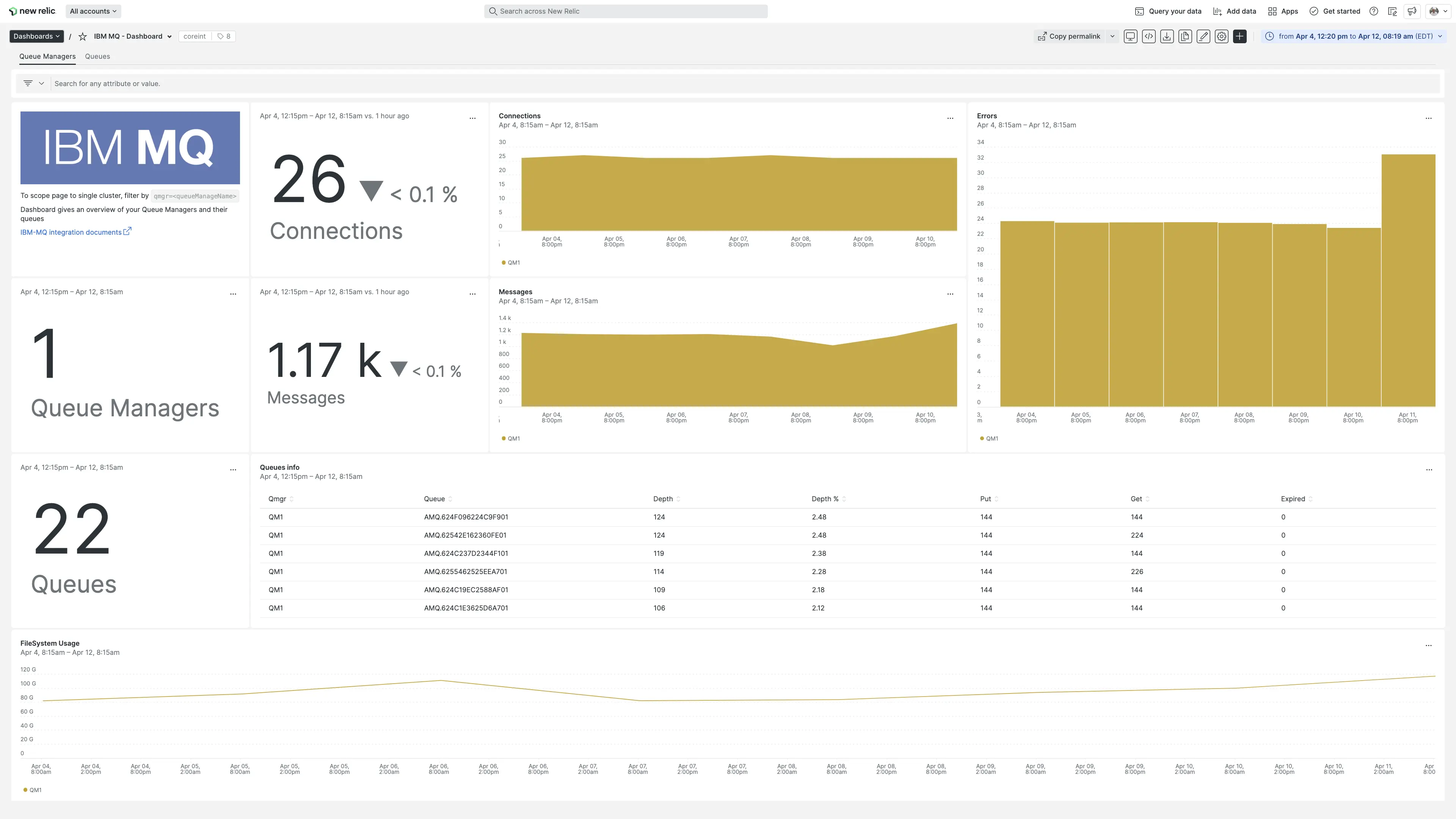Expand the All accounts dropdown
Viewport: 1456px width, 819px height.
tap(92, 11)
